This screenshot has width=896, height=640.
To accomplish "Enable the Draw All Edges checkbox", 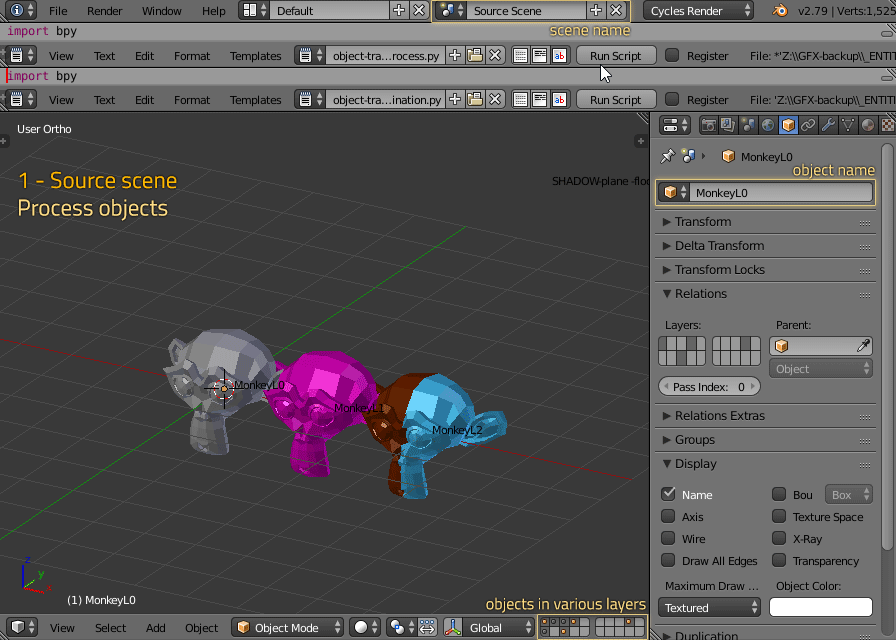I will (x=668, y=561).
